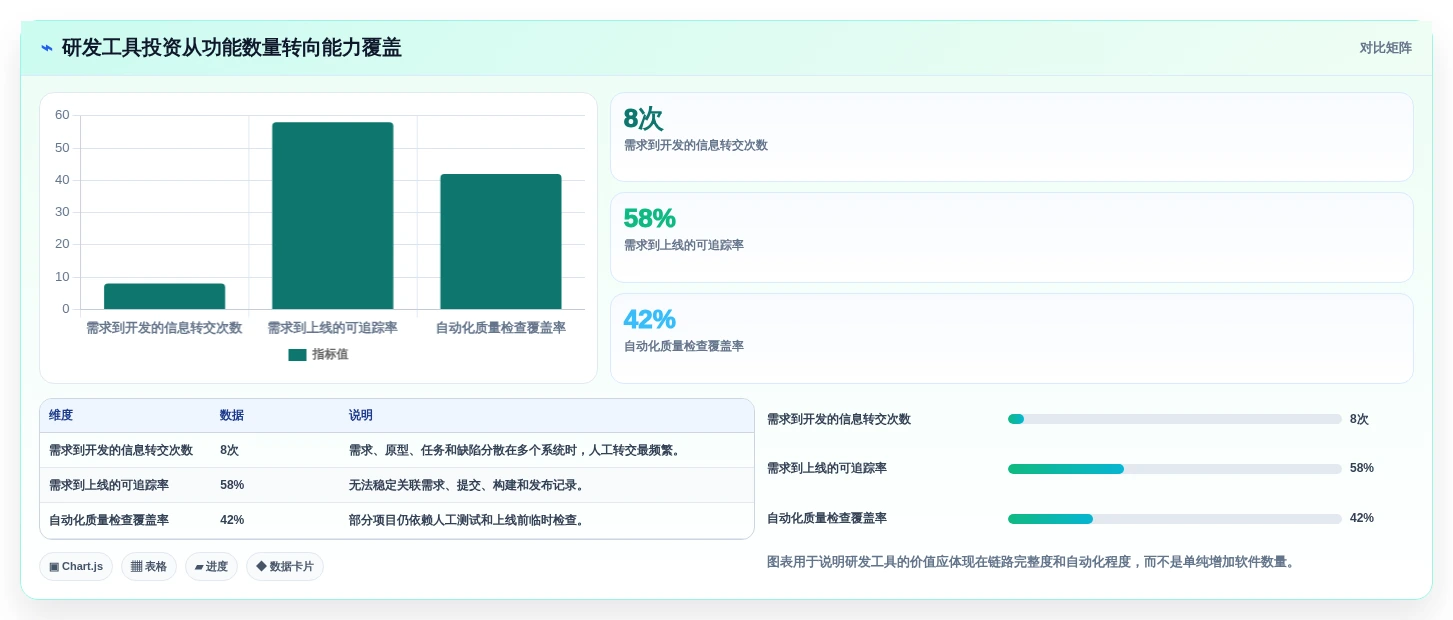Click the 数据 table column header
The width and height of the screenshot is (1453, 620).
point(232,416)
